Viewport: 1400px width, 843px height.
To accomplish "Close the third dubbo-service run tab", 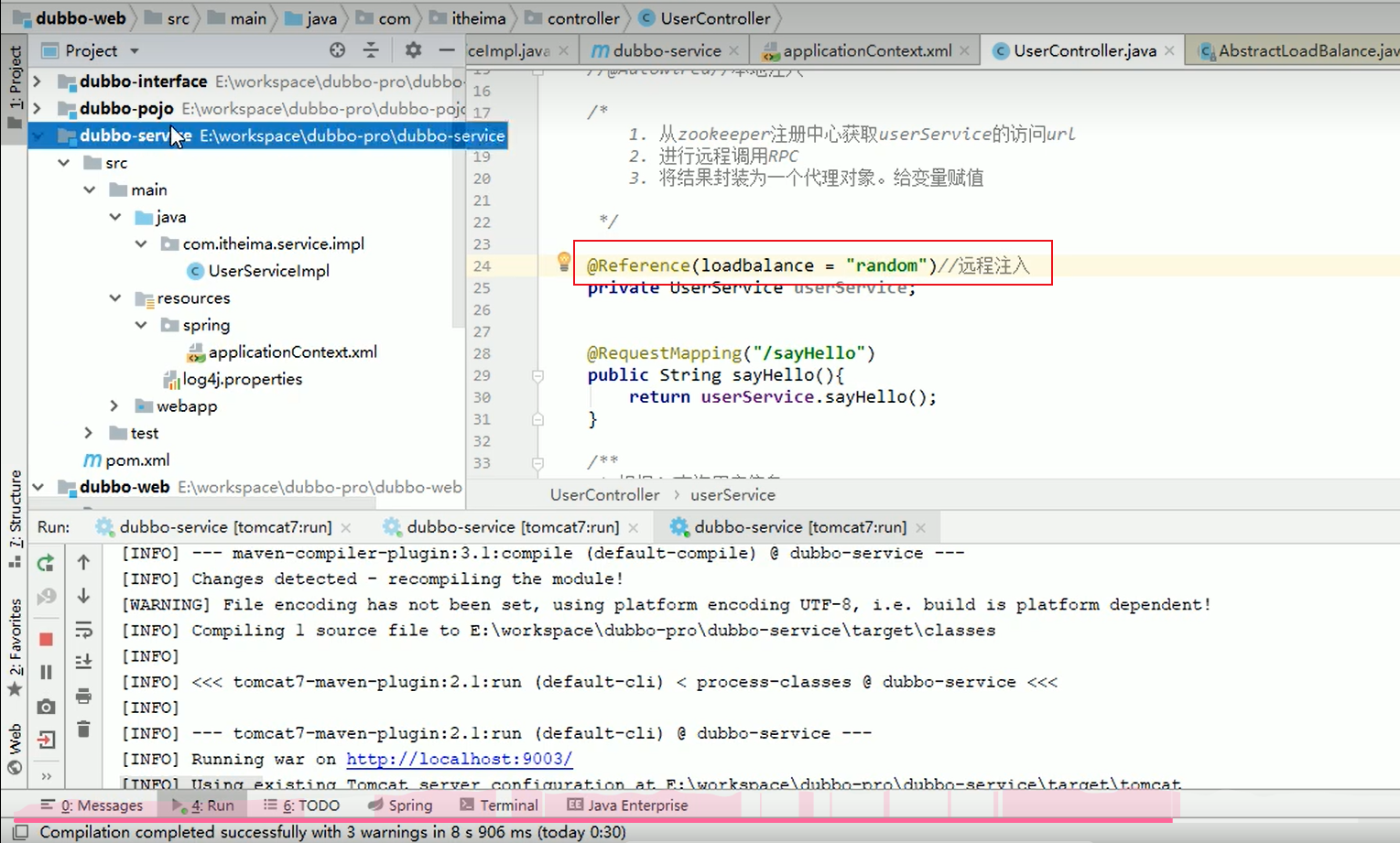I will [x=920, y=528].
